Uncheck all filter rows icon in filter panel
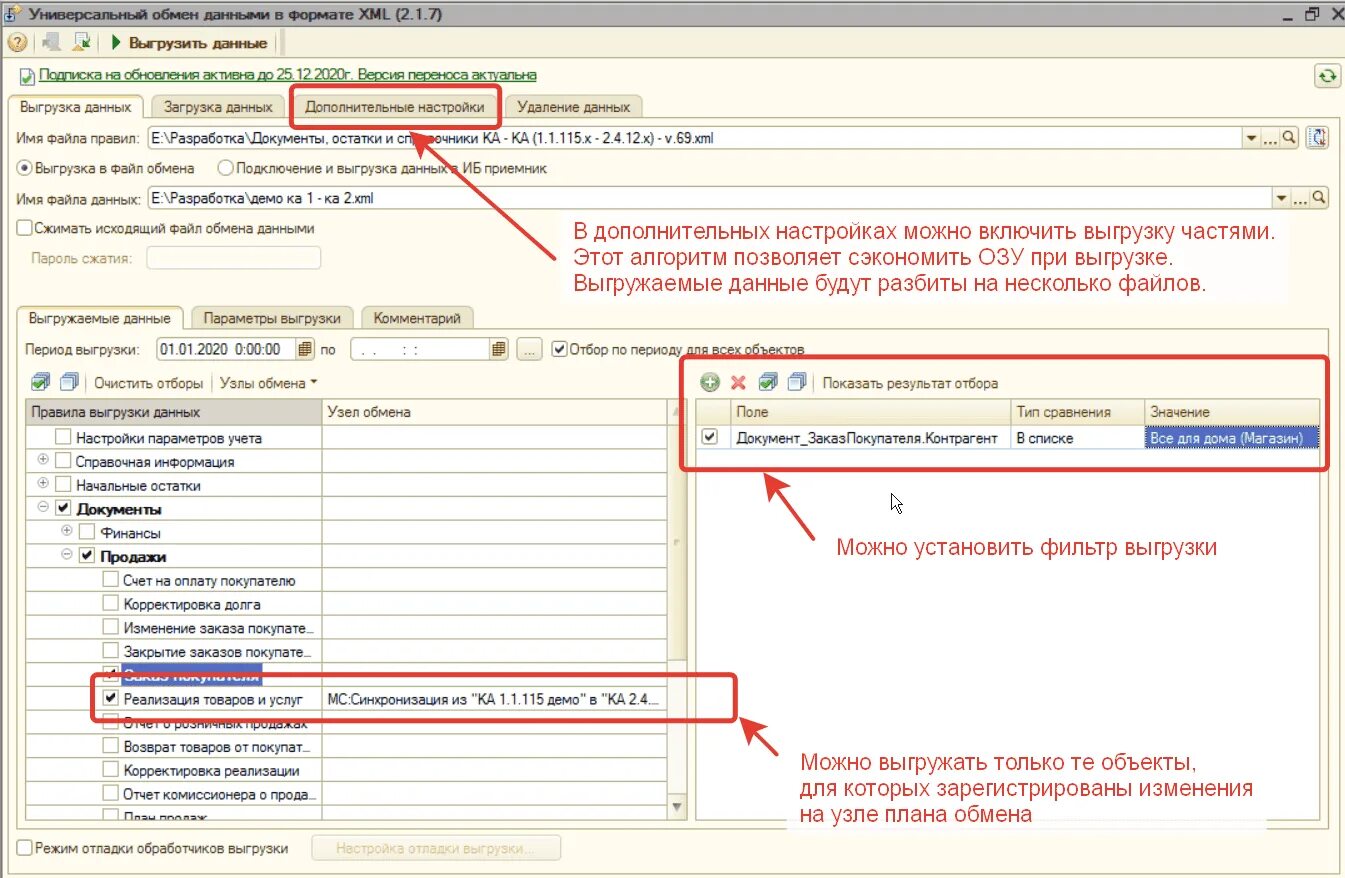Viewport: 1345px width, 878px height. [797, 382]
